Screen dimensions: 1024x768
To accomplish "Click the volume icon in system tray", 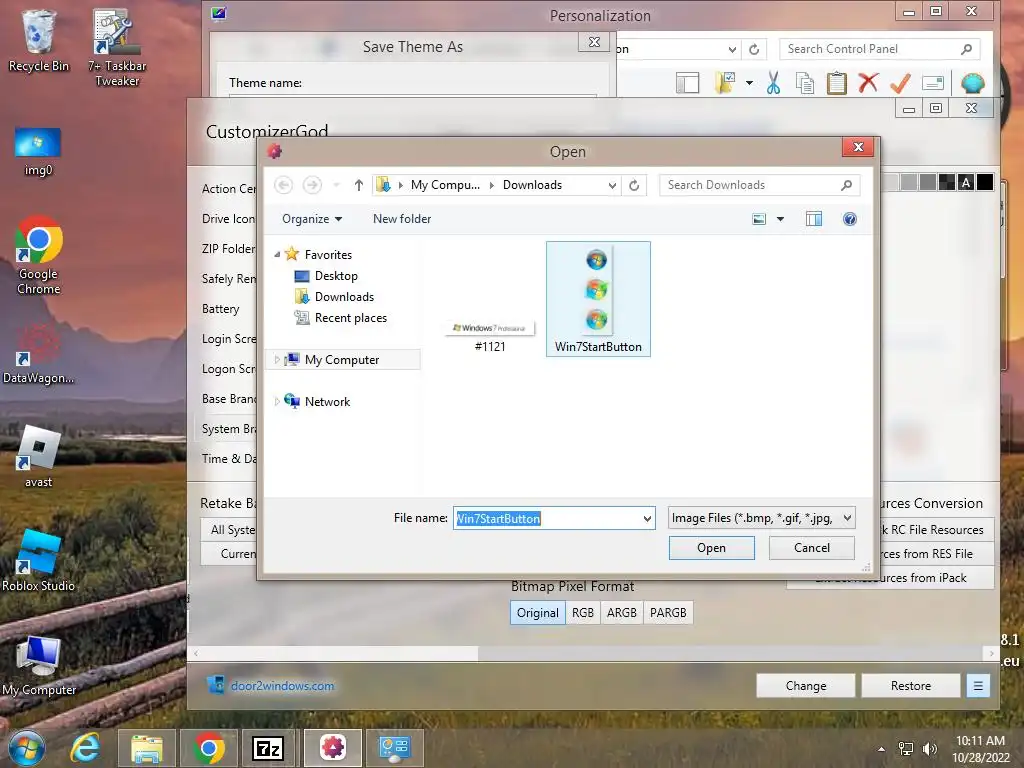I will coord(929,749).
